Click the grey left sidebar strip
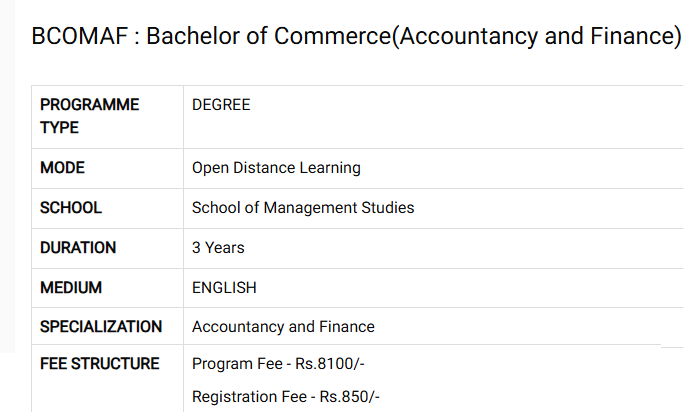 (7, 176)
